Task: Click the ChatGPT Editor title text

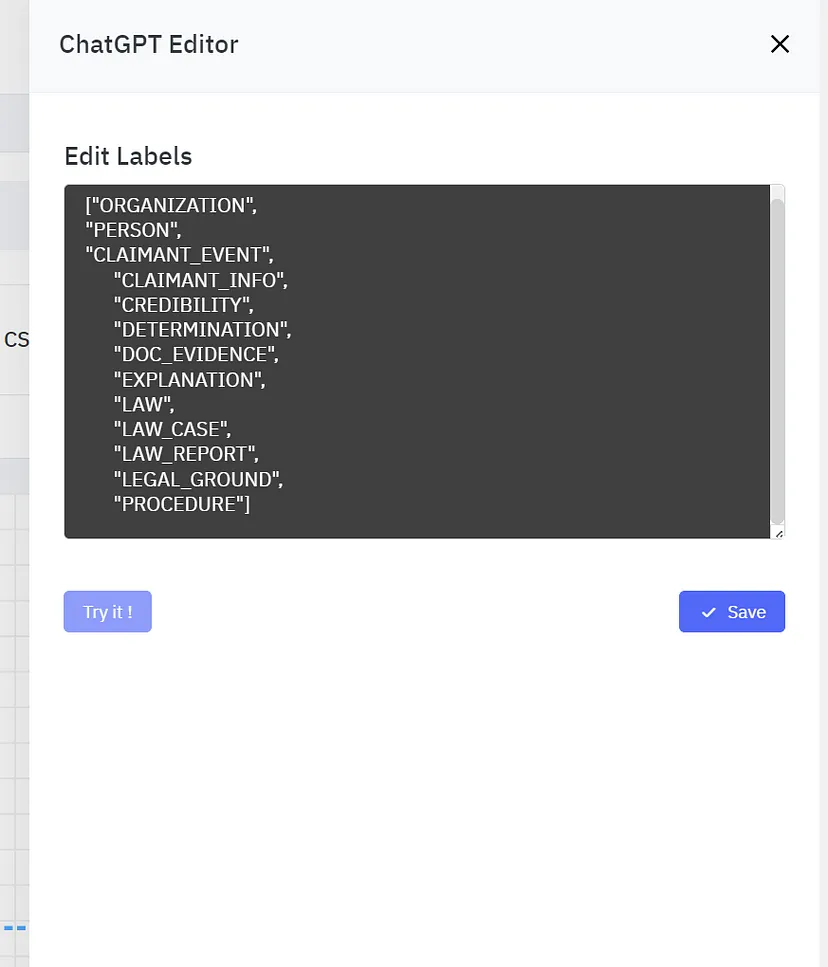Action: [x=148, y=44]
